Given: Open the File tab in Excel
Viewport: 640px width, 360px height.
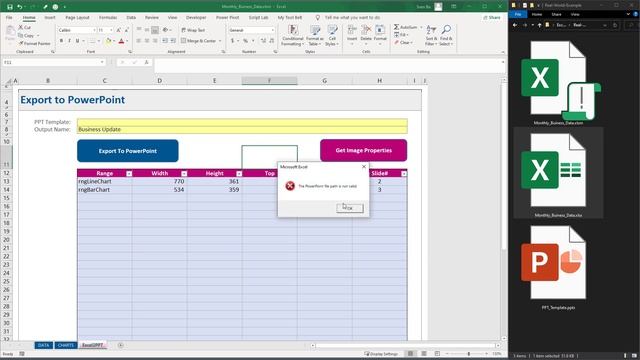Looking at the screenshot, I should [x=9, y=18].
